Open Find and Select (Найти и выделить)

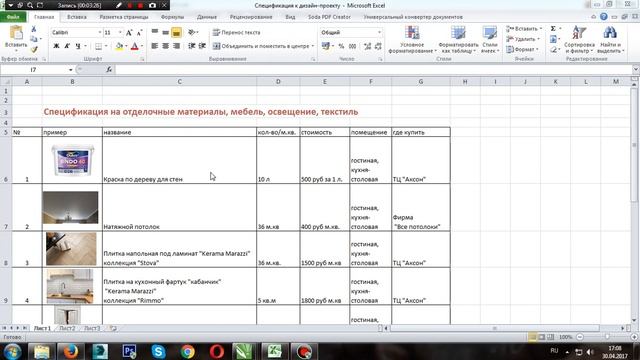point(610,40)
